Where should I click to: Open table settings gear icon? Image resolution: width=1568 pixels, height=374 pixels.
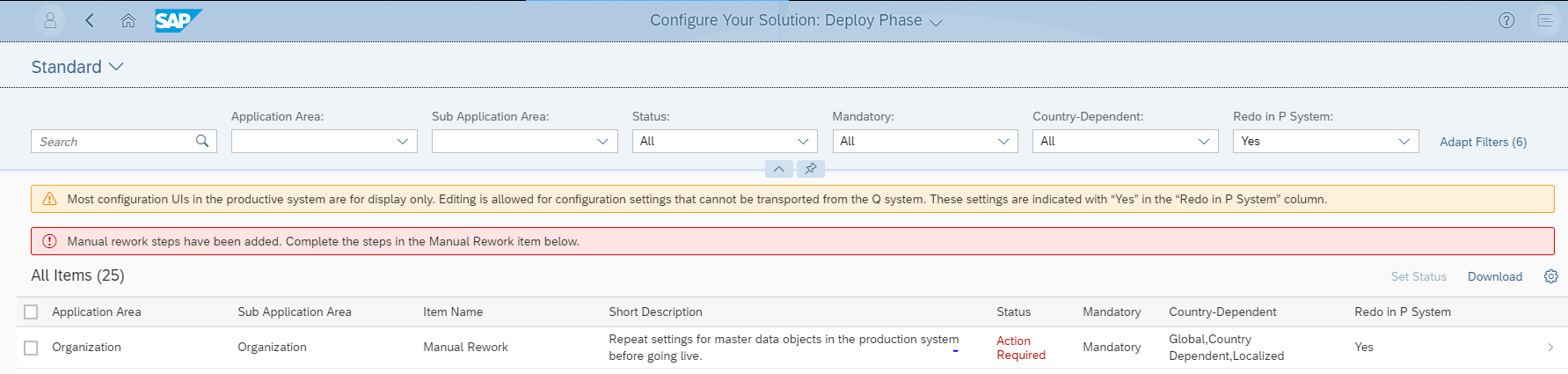[x=1551, y=276]
